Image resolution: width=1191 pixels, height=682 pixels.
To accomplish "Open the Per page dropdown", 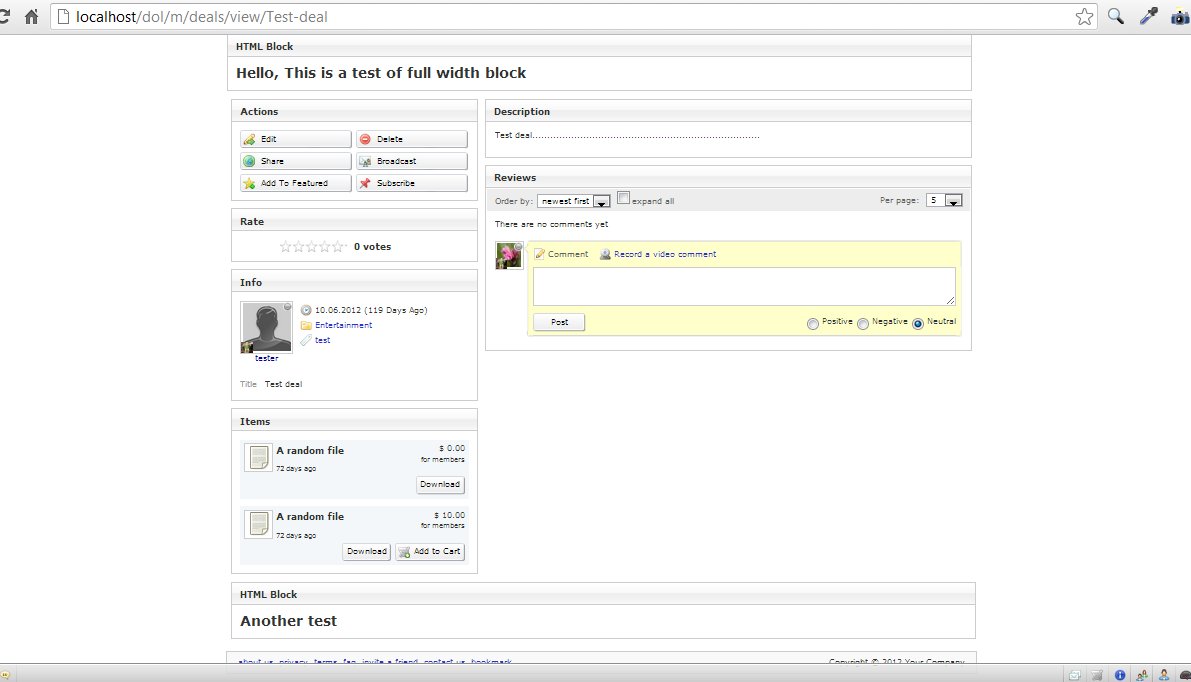I will 943,201.
